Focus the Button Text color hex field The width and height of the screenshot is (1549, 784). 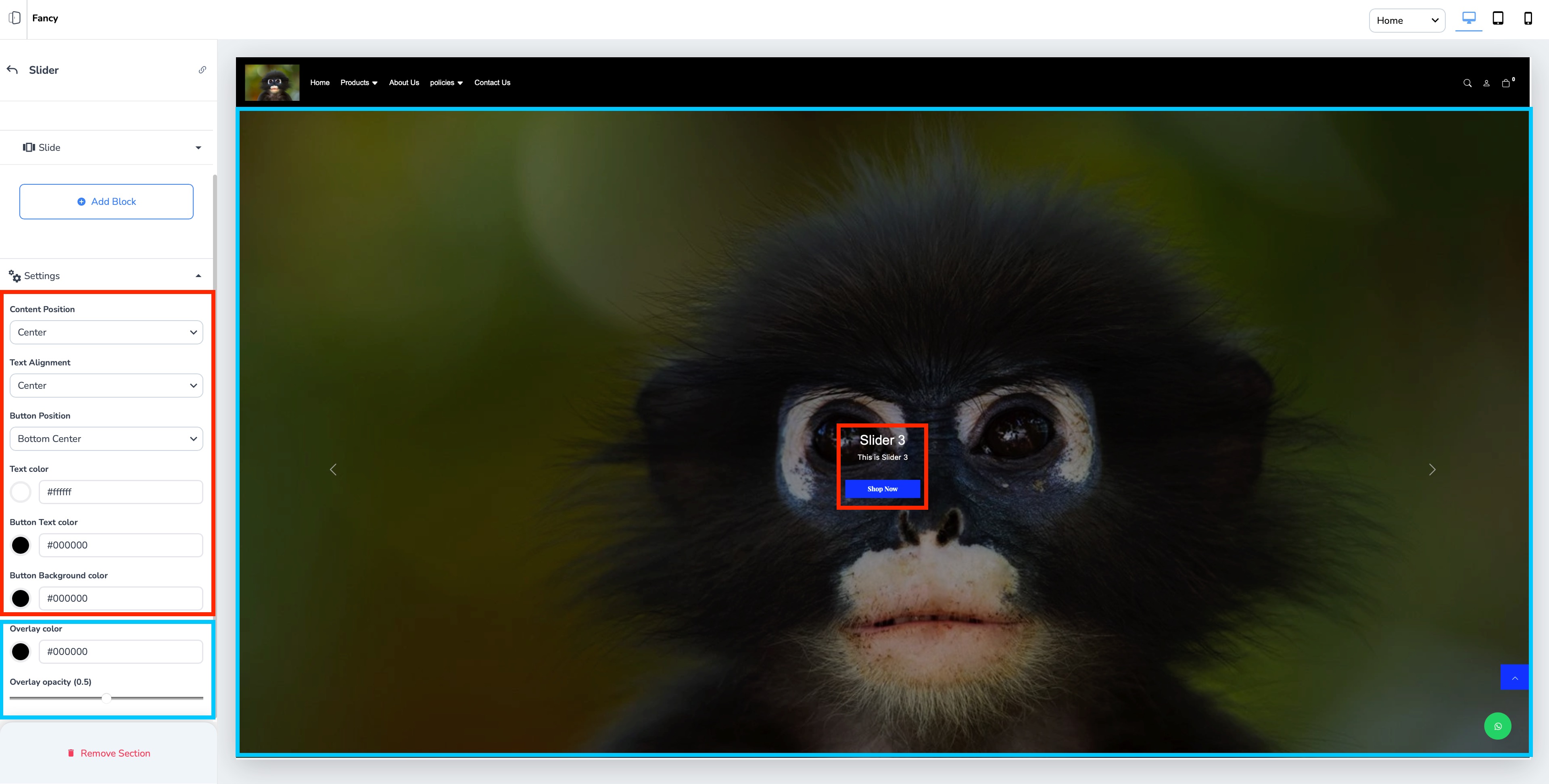point(121,545)
